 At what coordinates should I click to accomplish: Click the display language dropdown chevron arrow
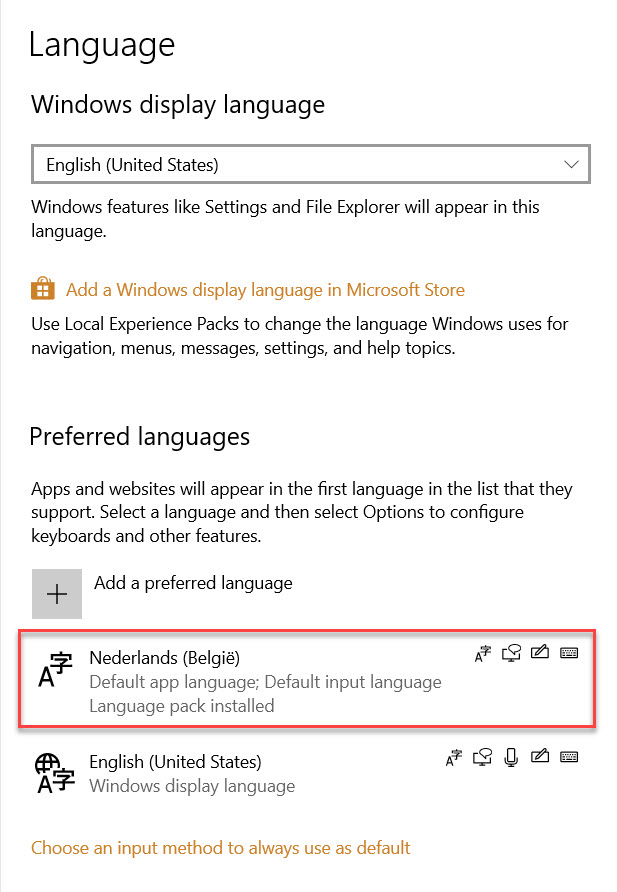point(571,164)
